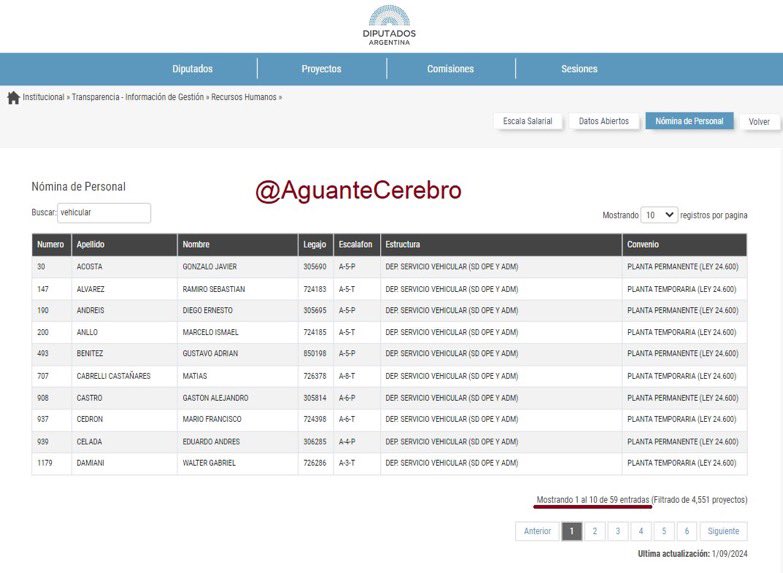Sort table by Convenio column
This screenshot has height=573, width=783.
[685, 244]
